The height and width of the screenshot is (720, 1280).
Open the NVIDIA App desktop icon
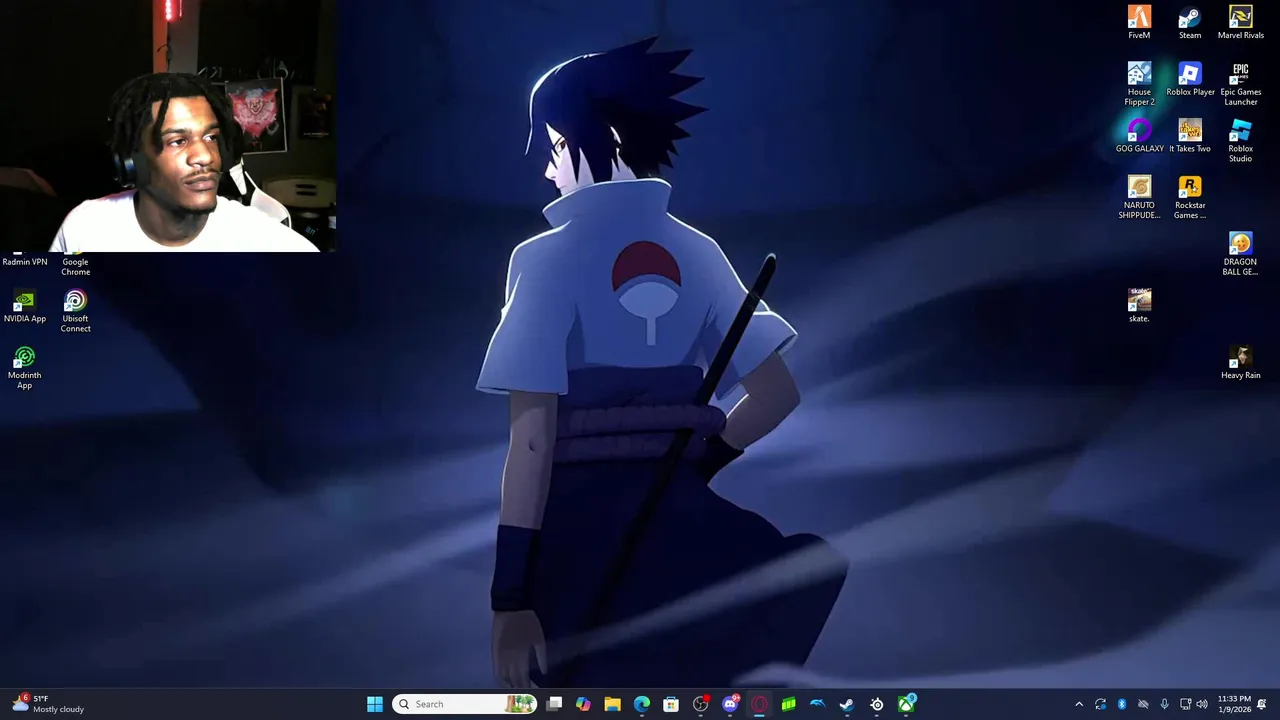(x=25, y=307)
